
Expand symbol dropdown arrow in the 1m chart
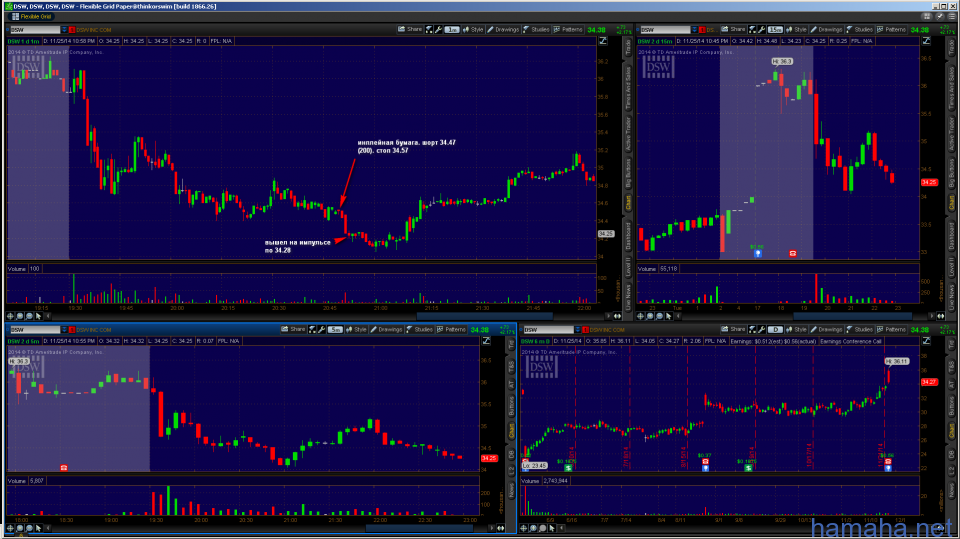[x=64, y=29]
